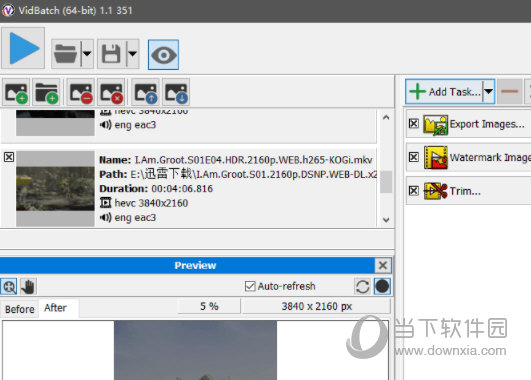This screenshot has height=380, width=531.
Task: Start batch processing with the blue play button
Action: 23,48
